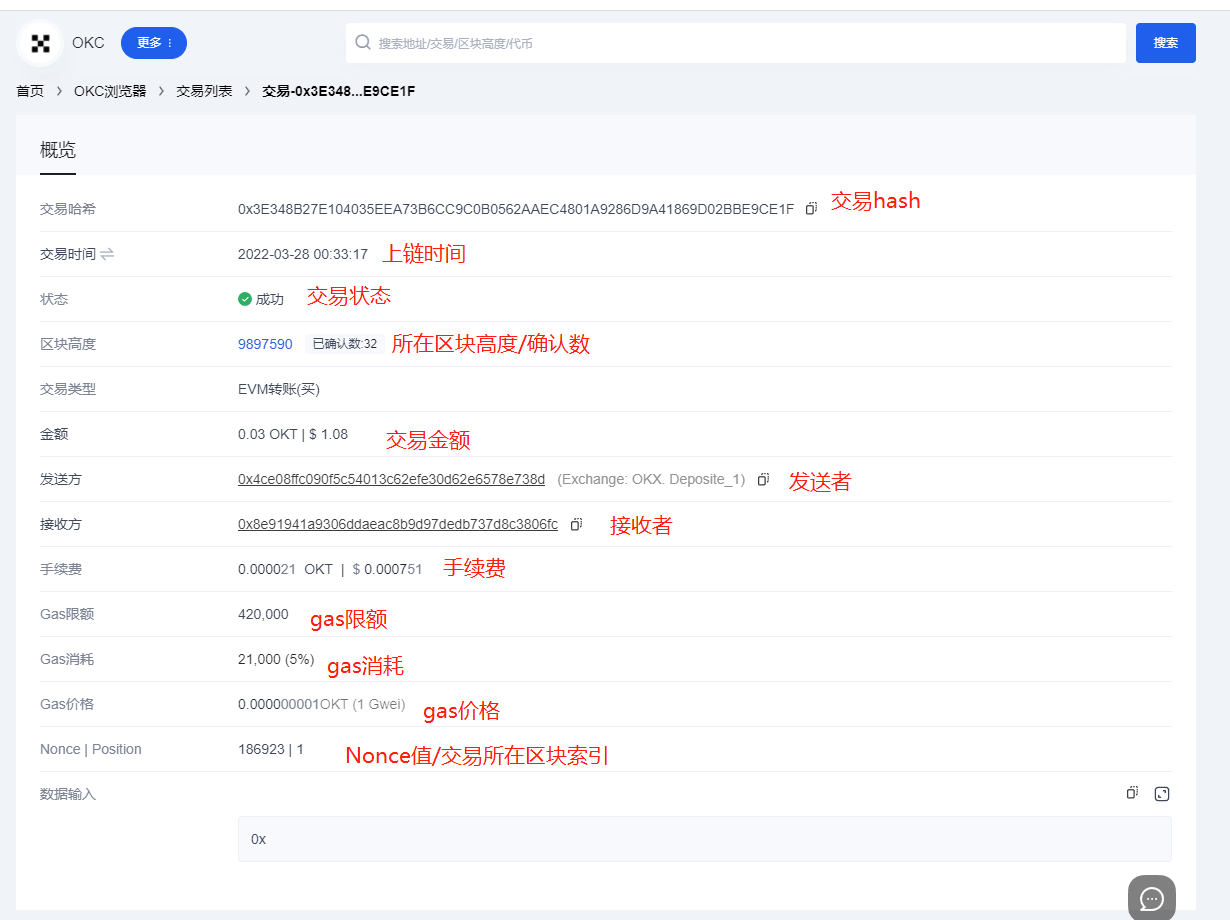Image resolution: width=1230 pixels, height=920 pixels.
Task: Copy the transaction hash using its copy icon
Action: [x=810, y=208]
